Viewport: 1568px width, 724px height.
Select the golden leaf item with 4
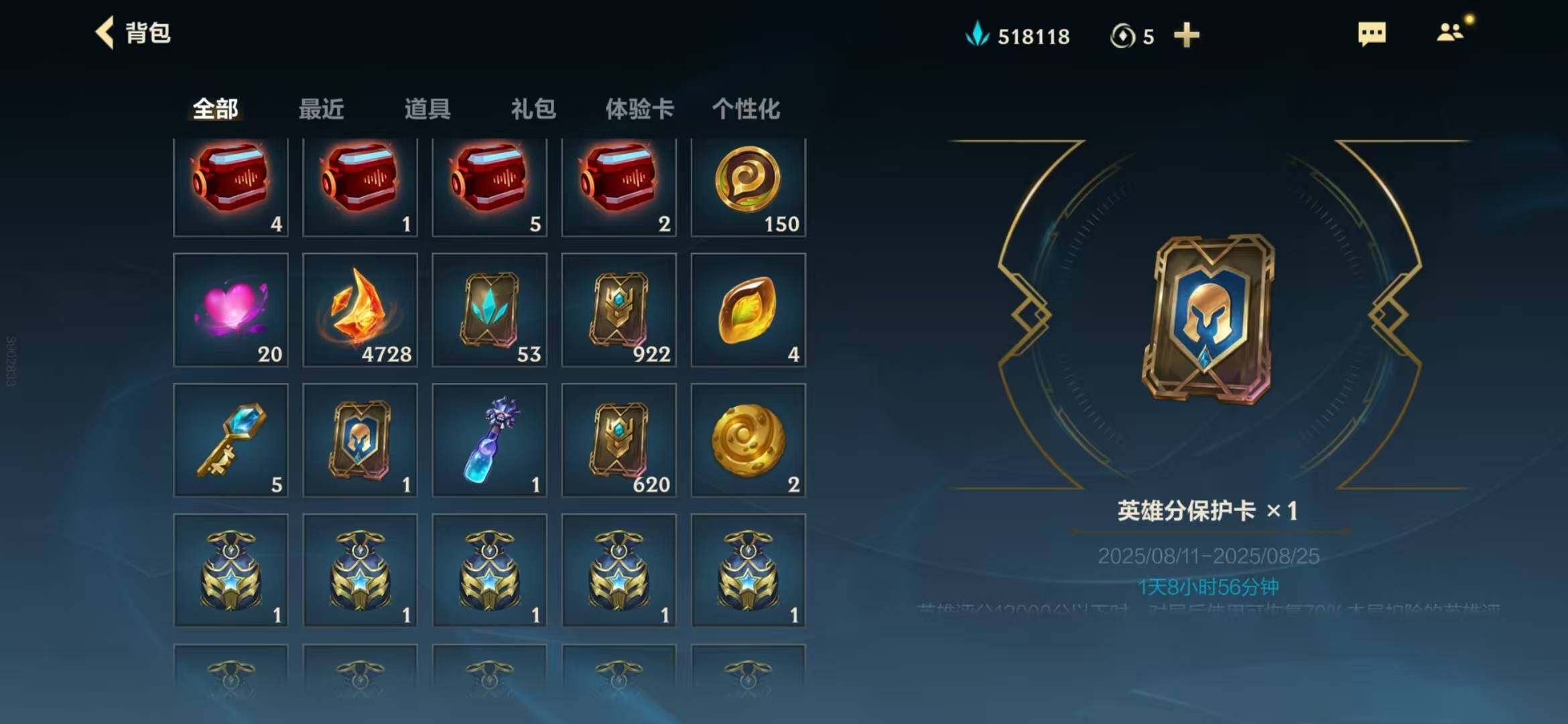(x=748, y=310)
